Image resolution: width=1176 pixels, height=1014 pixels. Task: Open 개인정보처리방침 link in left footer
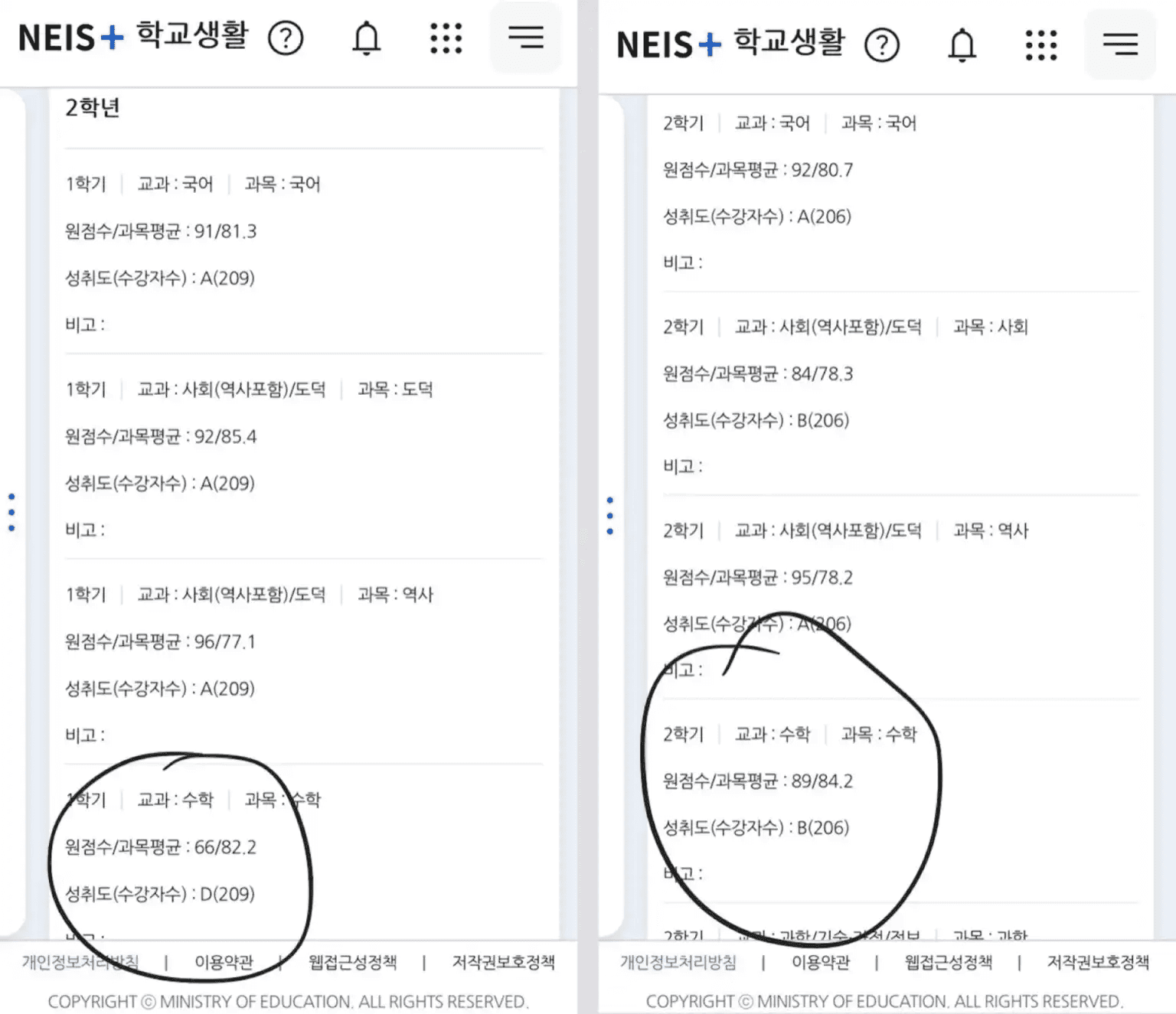(x=80, y=962)
